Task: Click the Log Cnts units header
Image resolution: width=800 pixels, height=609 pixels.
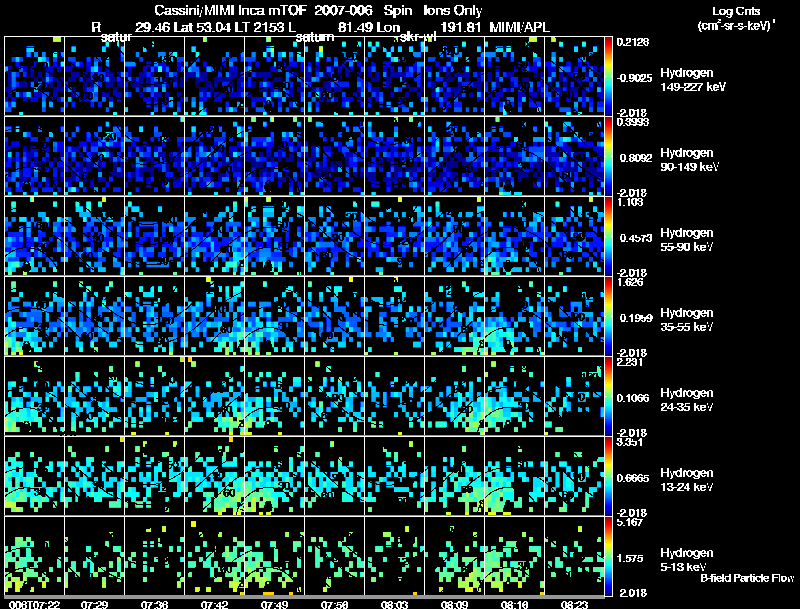Action: pos(736,18)
